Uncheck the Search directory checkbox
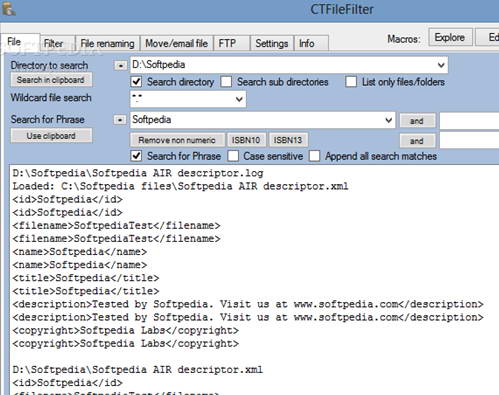Screen dimensions: 499x395 coord(137,82)
